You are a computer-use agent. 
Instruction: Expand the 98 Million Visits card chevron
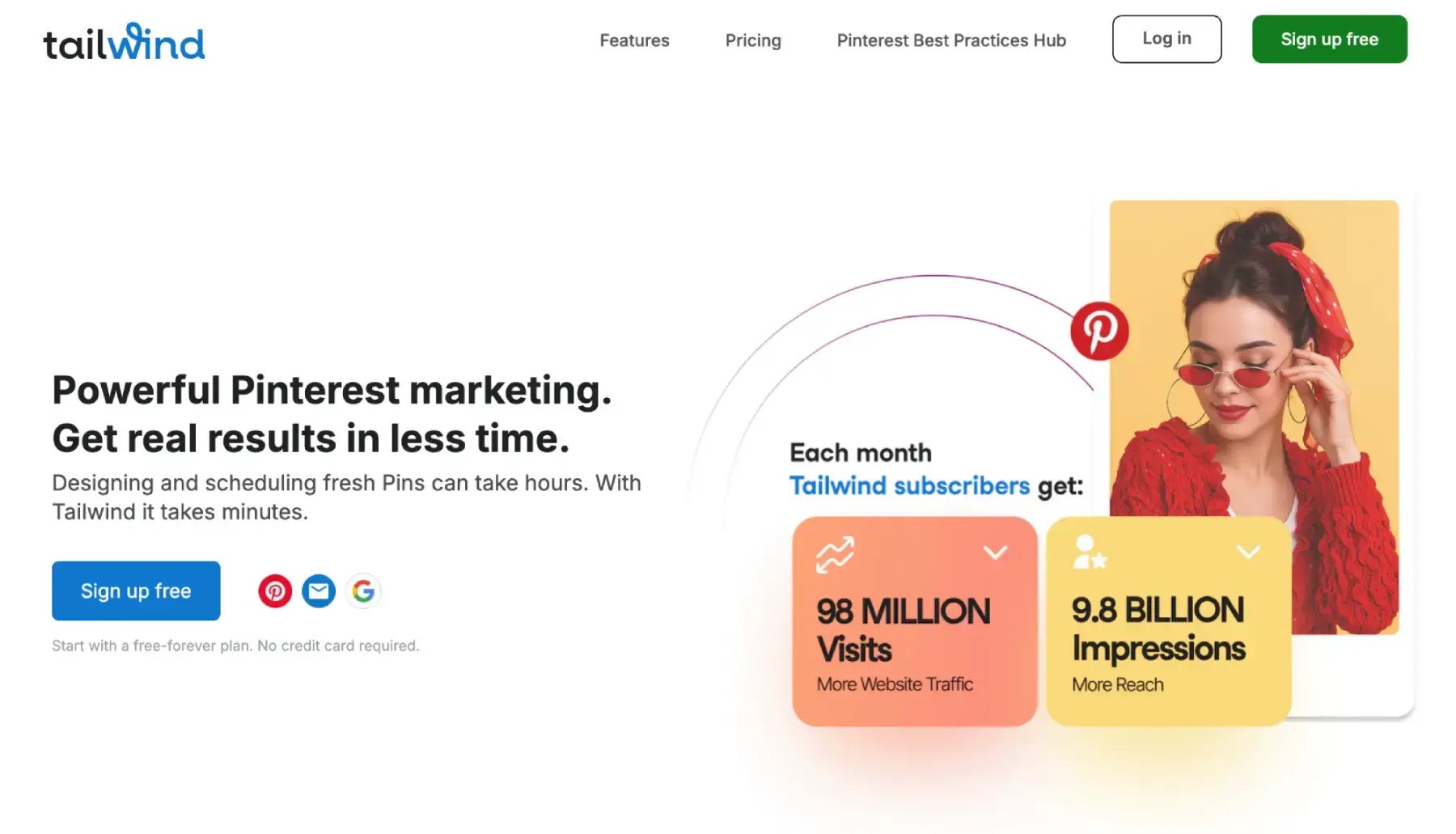tap(995, 552)
